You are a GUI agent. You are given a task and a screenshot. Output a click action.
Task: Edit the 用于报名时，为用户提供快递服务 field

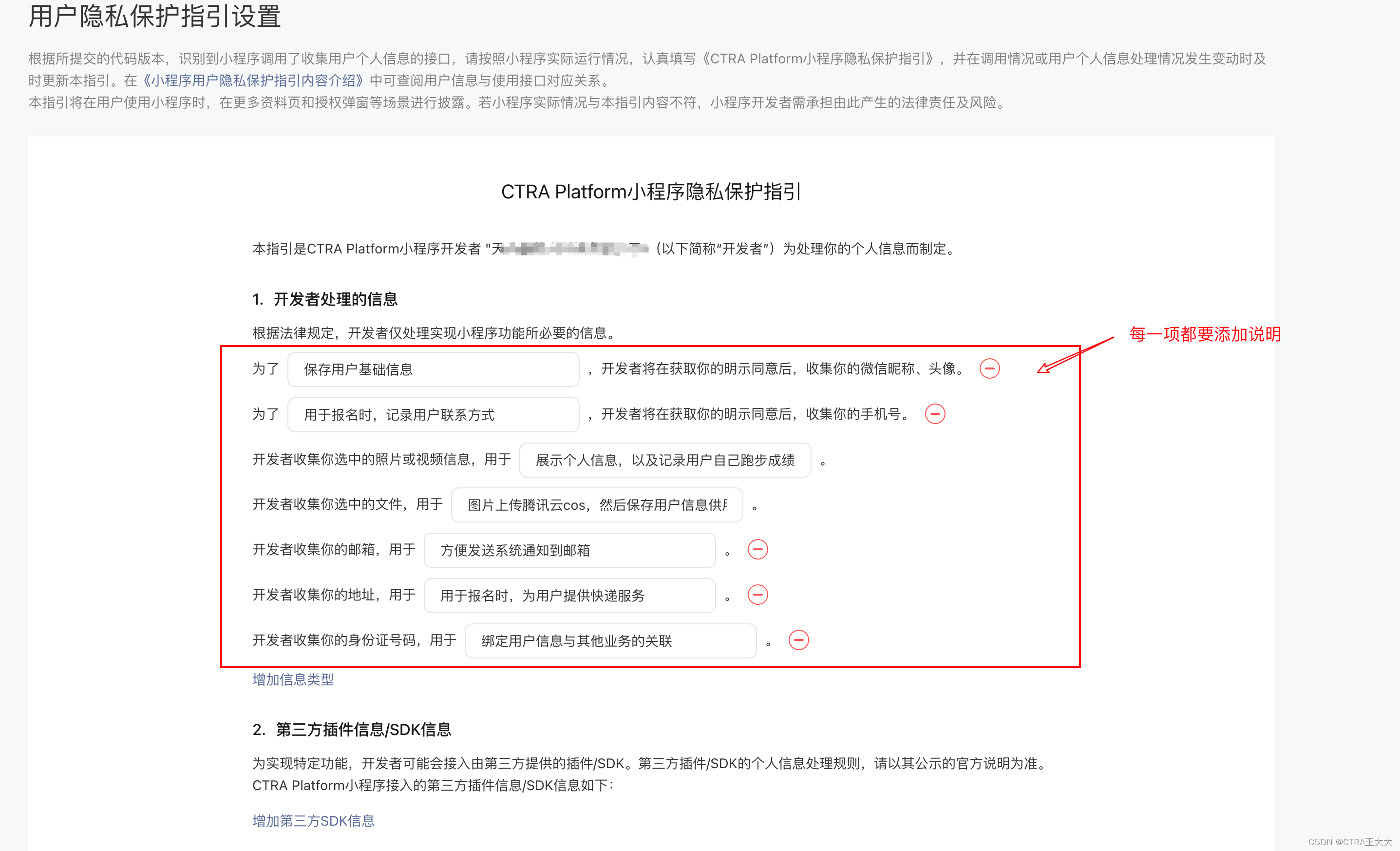click(x=570, y=595)
